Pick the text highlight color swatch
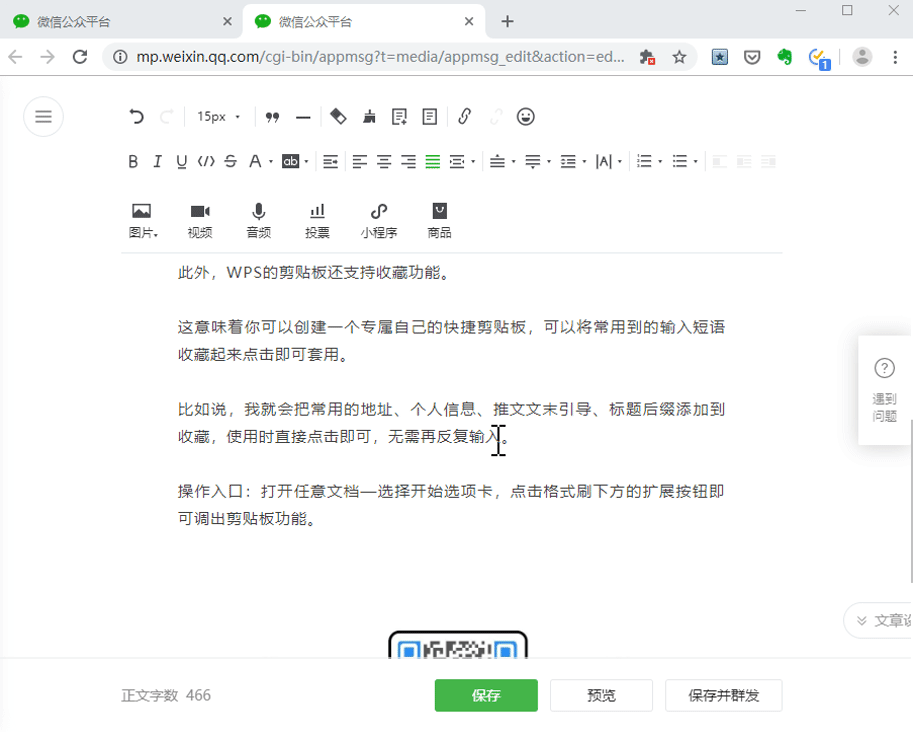 click(x=289, y=161)
